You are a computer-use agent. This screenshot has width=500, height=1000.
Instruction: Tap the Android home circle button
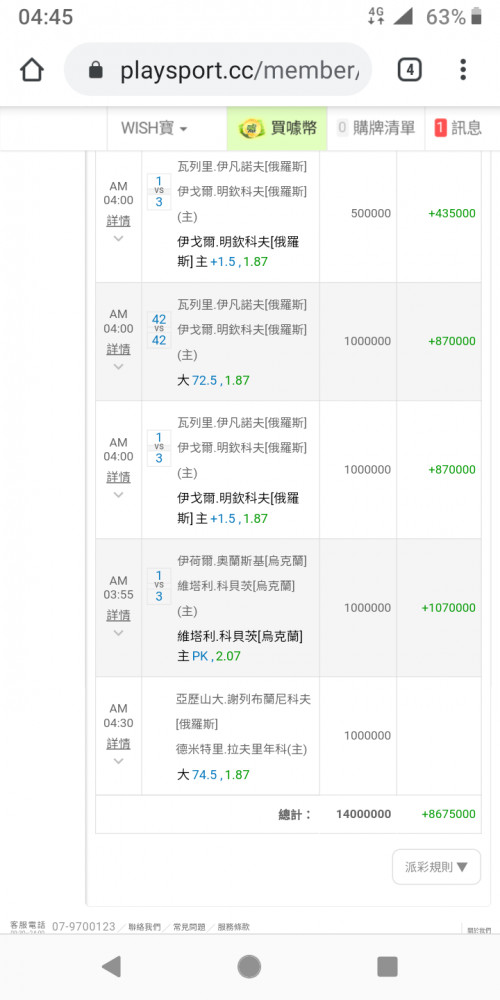[249, 966]
